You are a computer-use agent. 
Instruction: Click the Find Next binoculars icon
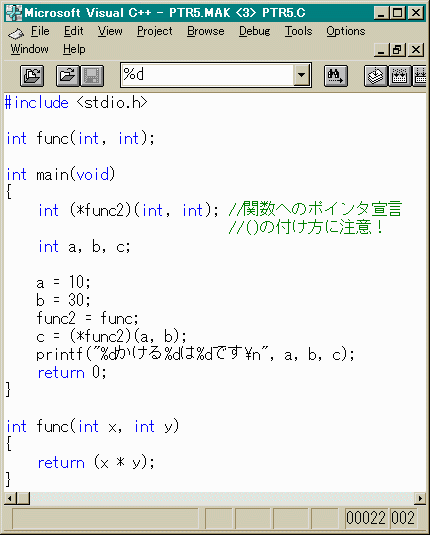(336, 75)
